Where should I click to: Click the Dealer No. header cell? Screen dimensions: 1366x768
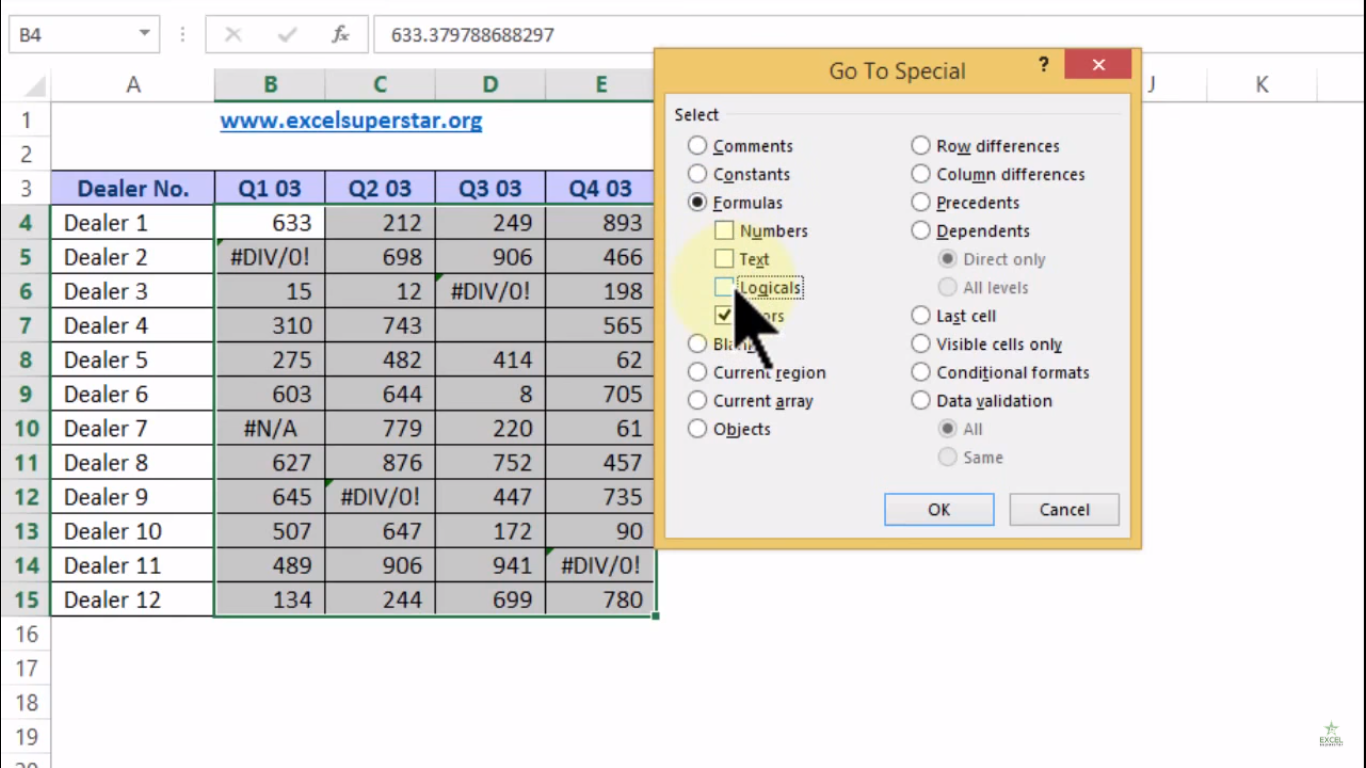tap(133, 188)
